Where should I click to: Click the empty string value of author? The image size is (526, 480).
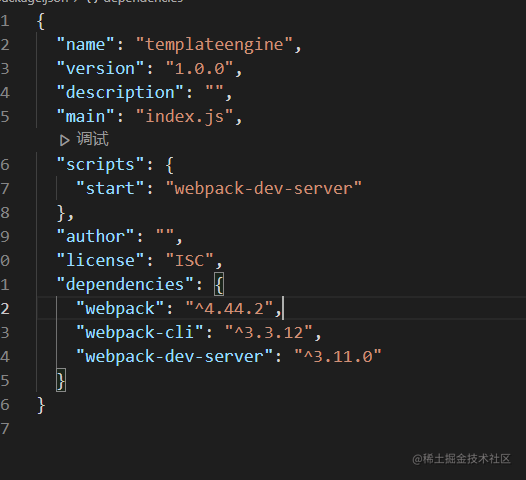click(x=165, y=233)
